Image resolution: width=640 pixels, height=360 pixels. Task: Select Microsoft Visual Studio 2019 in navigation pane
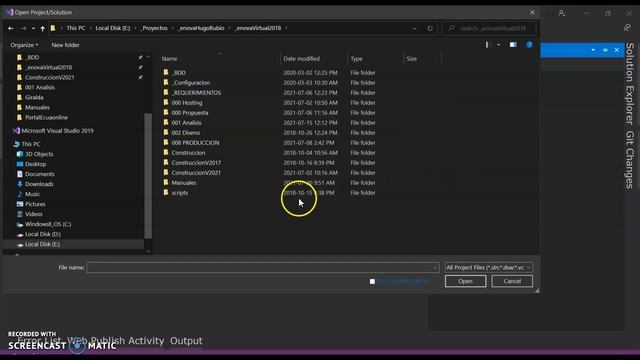click(57, 131)
